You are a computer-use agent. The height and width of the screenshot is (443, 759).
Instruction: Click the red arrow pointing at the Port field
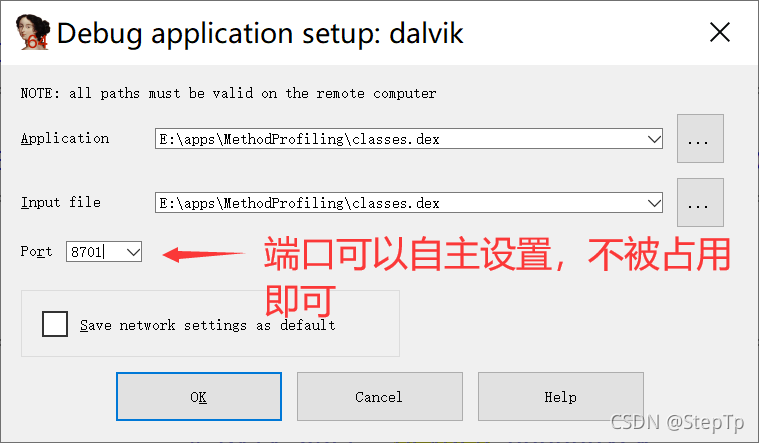point(203,254)
